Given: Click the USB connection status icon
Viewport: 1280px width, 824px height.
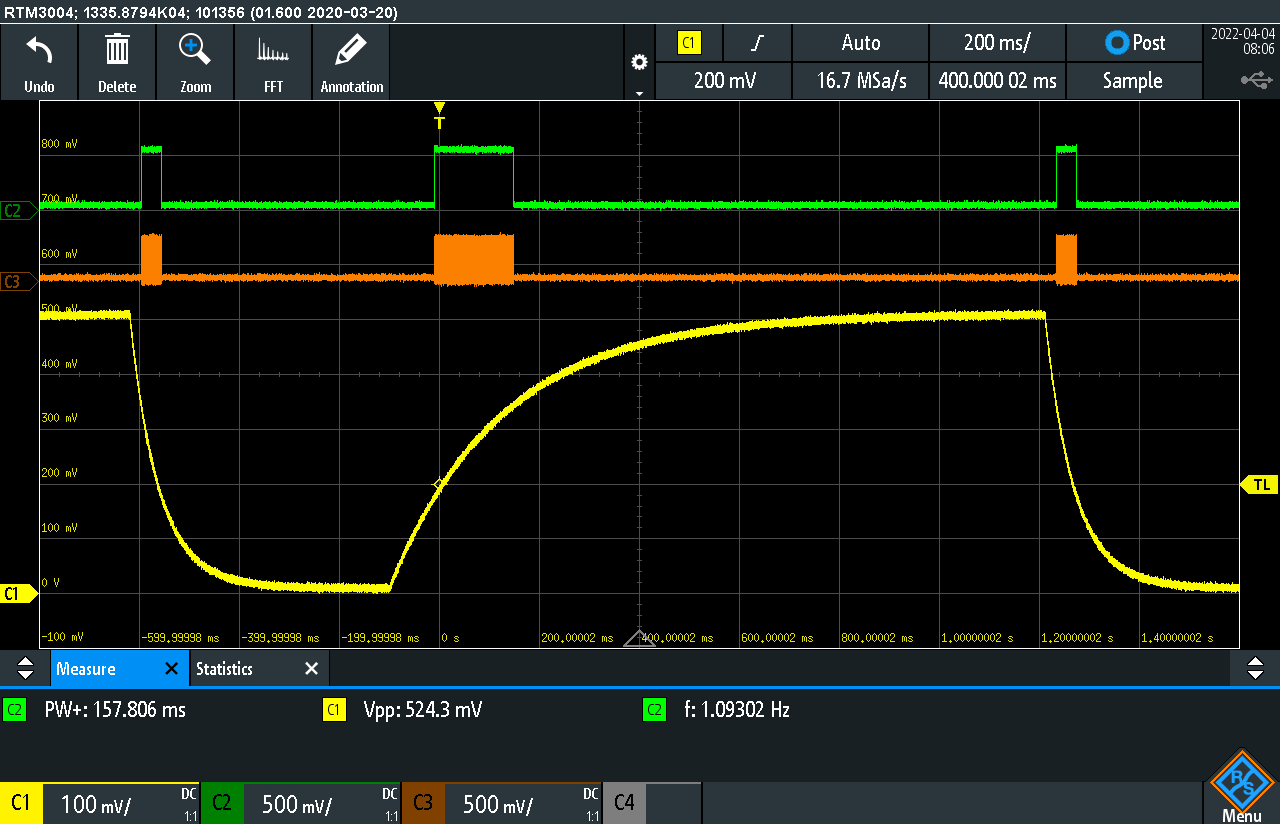Looking at the screenshot, I should 1257,79.
